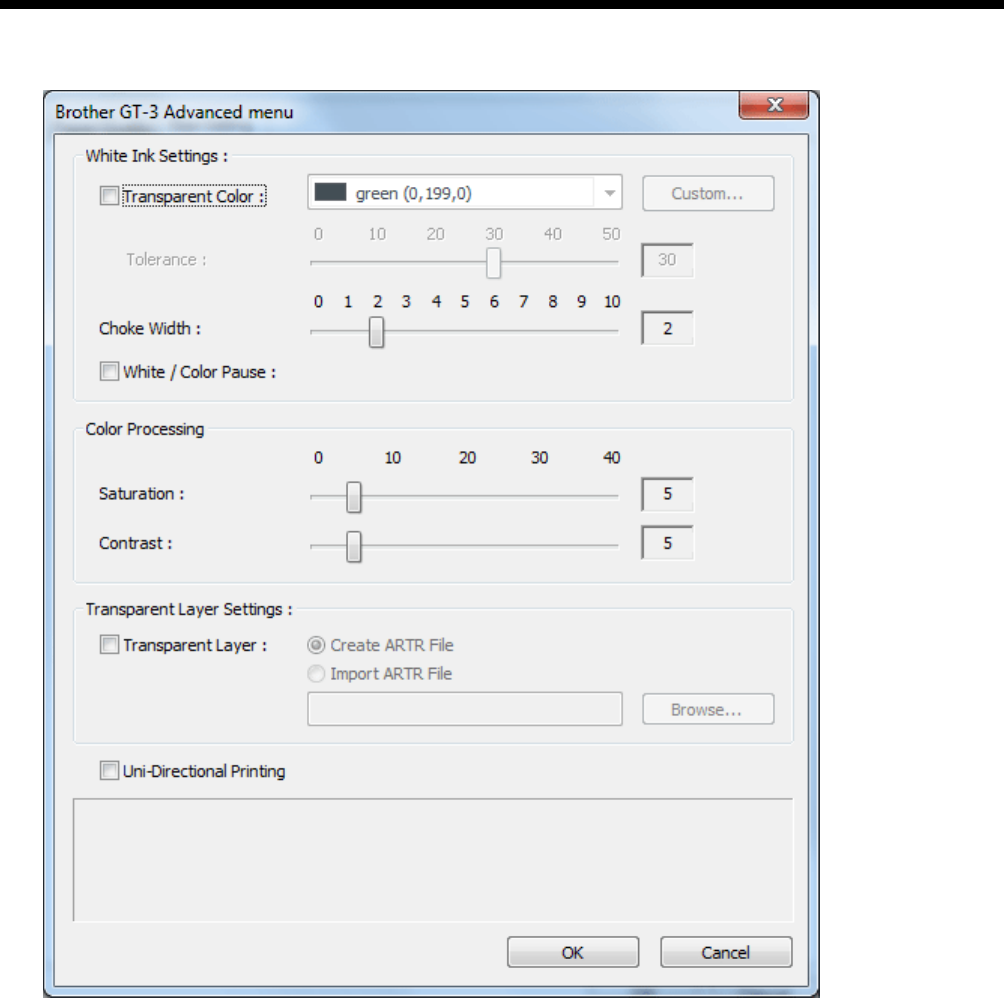Click the Tolerance value box showing 30
1004x998 pixels.
coord(667,260)
